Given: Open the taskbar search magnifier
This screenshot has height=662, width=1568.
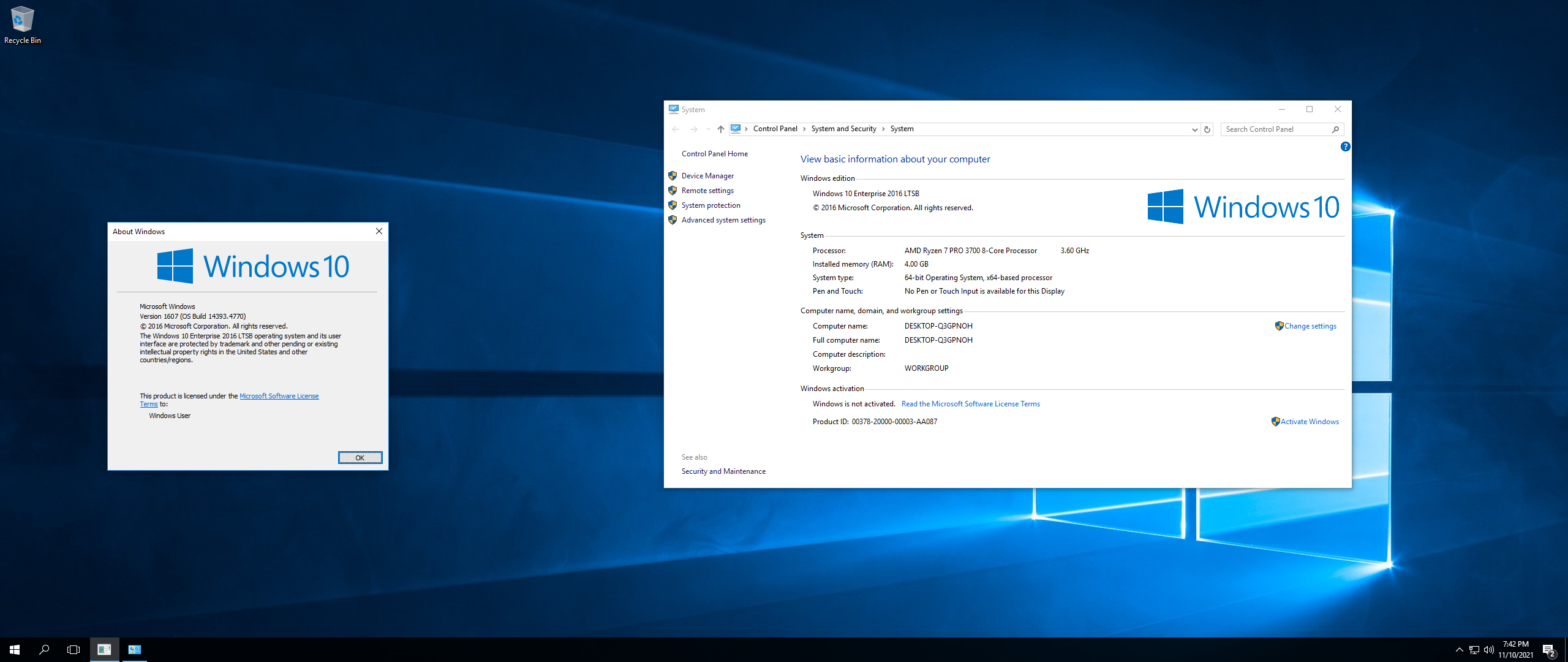Looking at the screenshot, I should point(44,650).
